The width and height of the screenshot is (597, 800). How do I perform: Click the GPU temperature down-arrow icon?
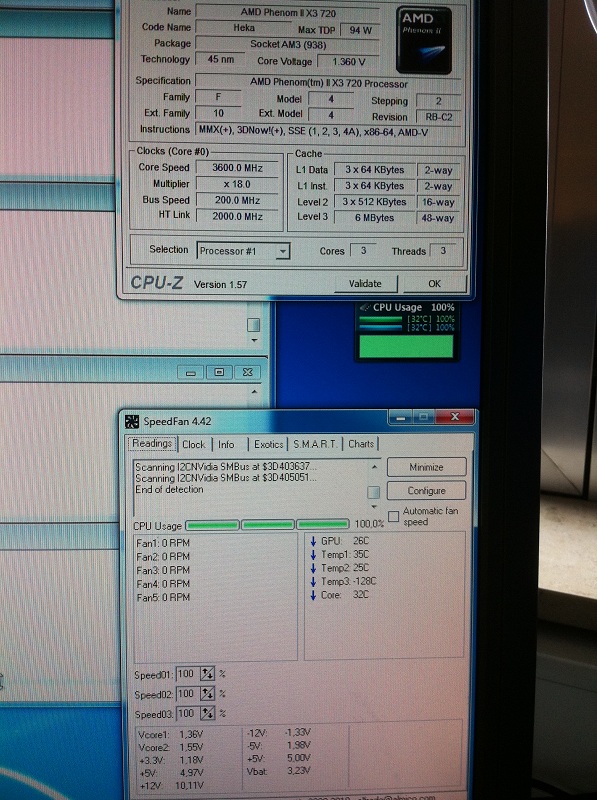[x=313, y=541]
